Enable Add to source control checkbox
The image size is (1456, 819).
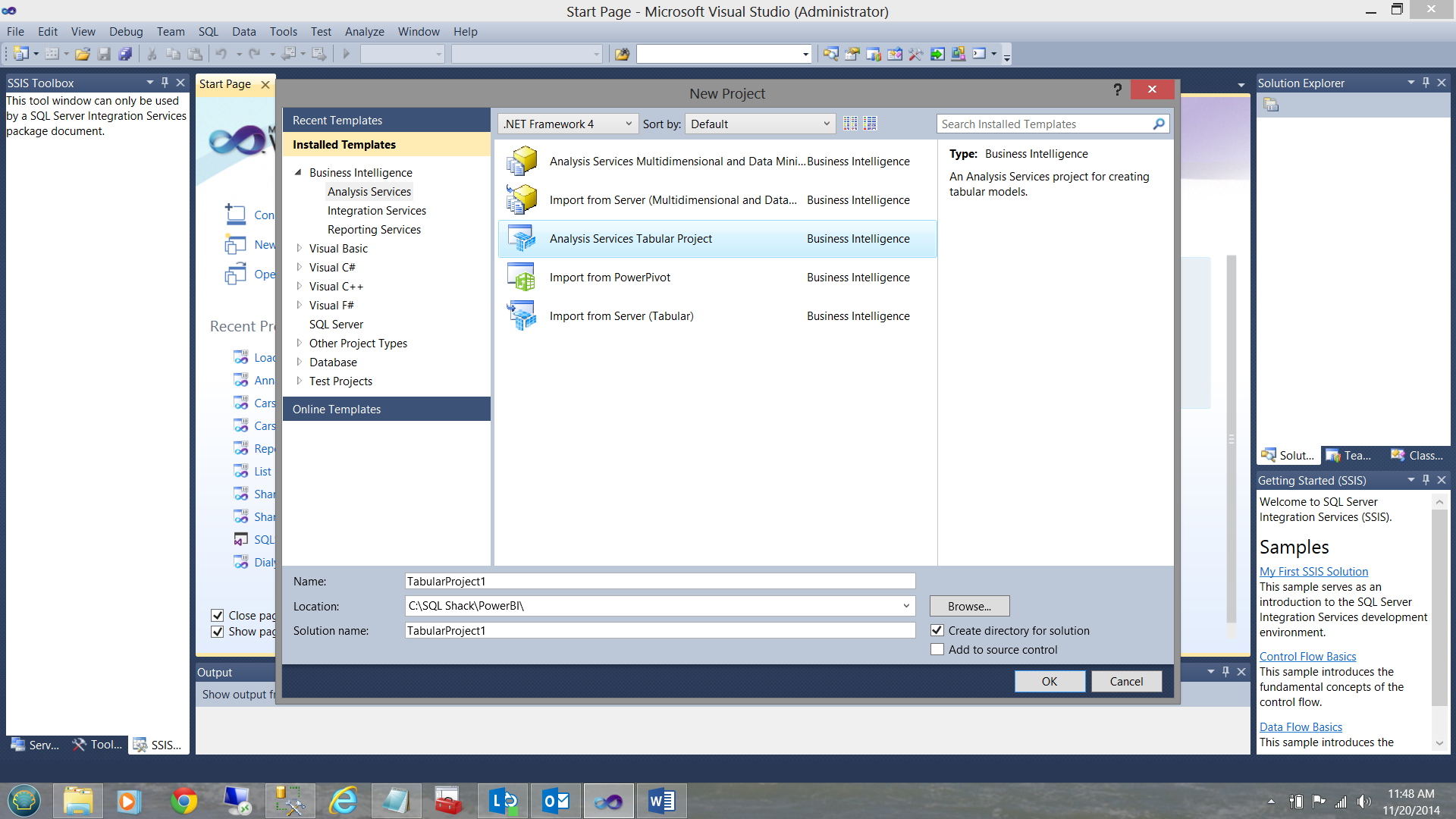[x=937, y=650]
